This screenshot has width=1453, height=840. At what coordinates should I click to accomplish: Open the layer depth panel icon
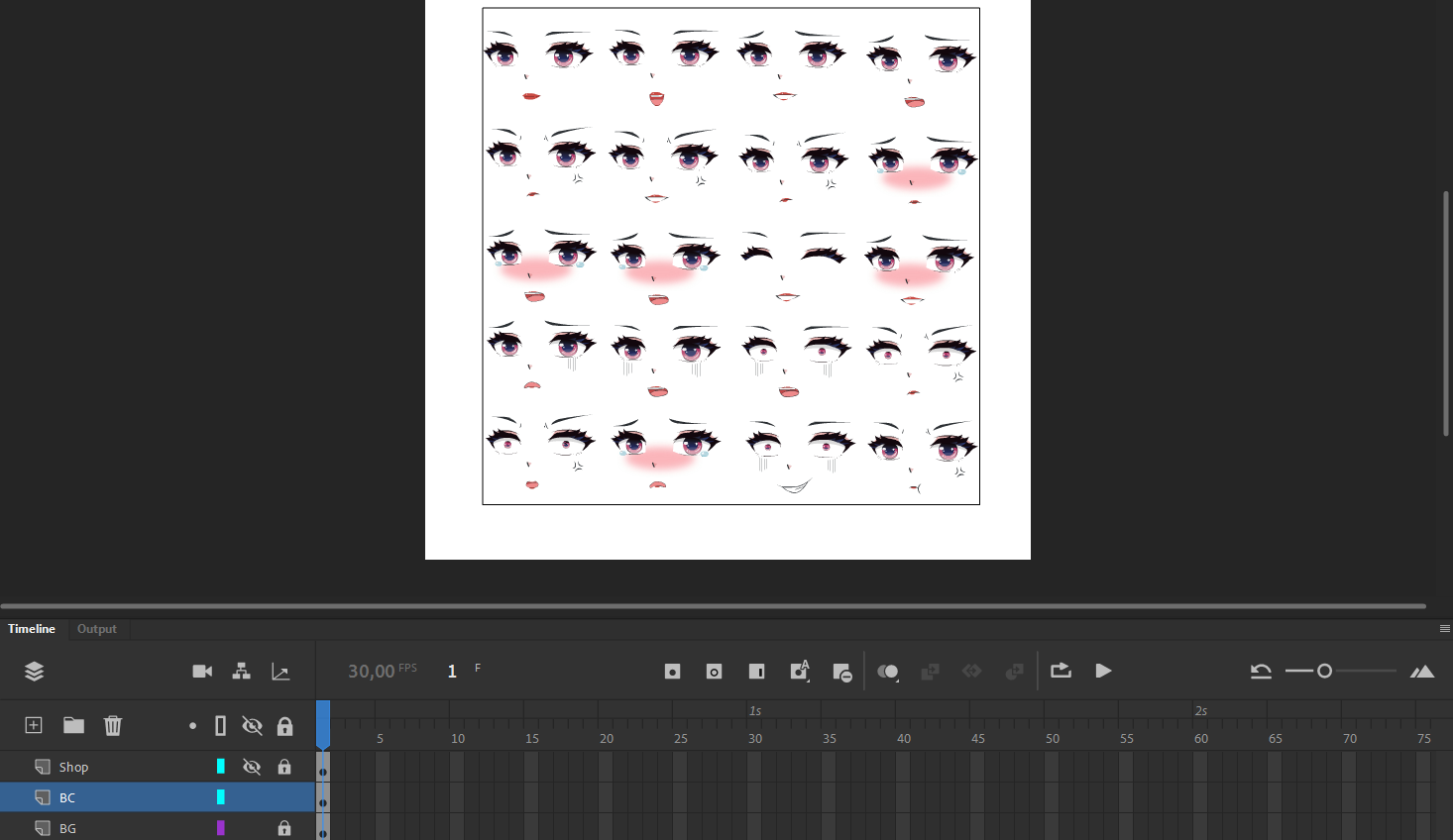click(280, 672)
